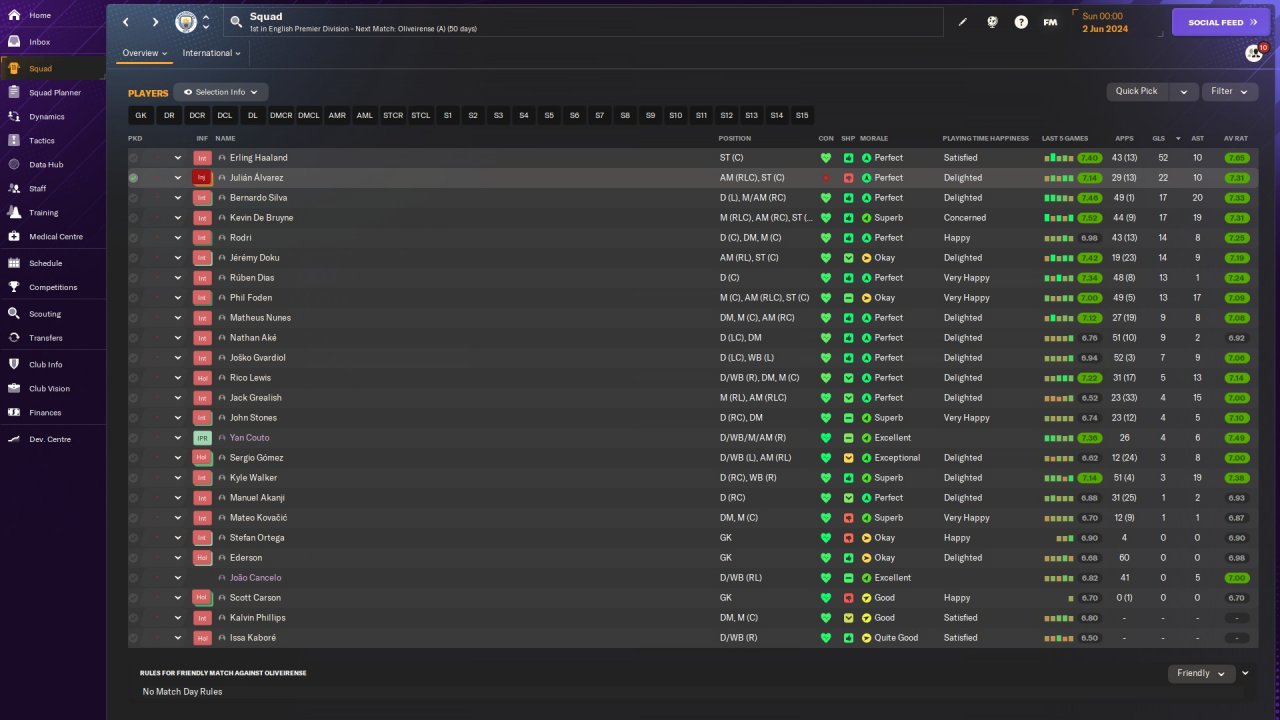Open the Friendly match rules dropdown
The height and width of the screenshot is (720, 1280).
[1201, 673]
